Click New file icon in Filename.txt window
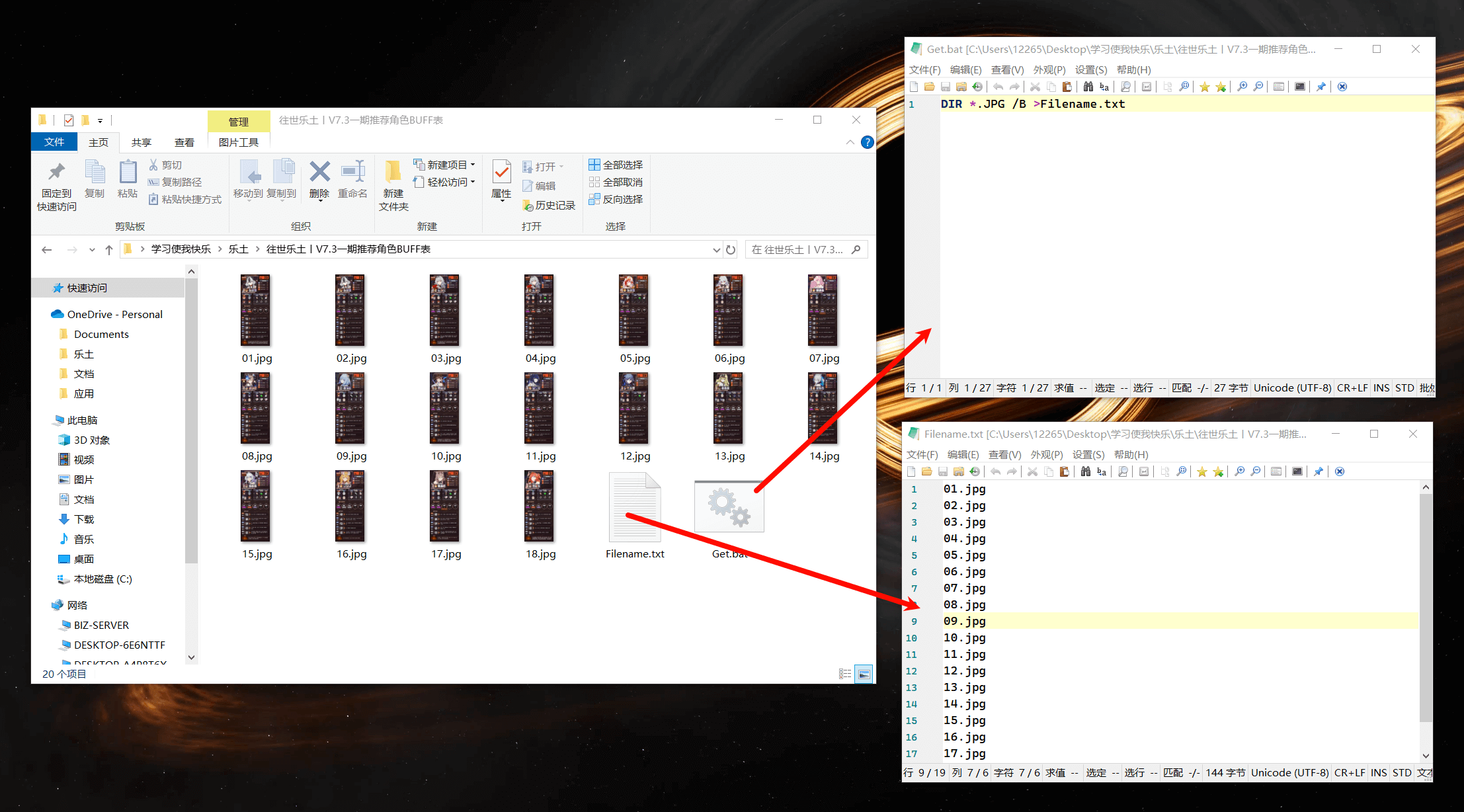1464x812 pixels. [911, 471]
